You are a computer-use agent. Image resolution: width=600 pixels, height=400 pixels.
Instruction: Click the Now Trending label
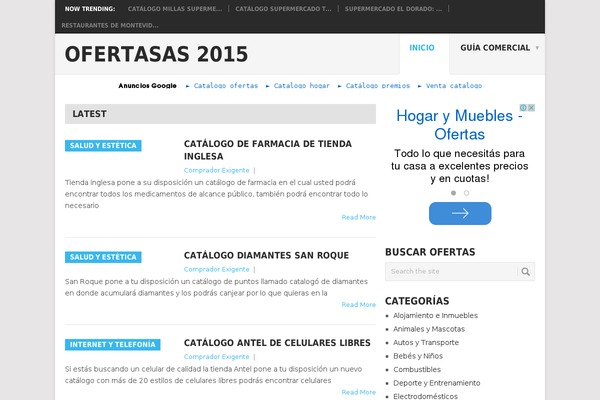click(90, 9)
